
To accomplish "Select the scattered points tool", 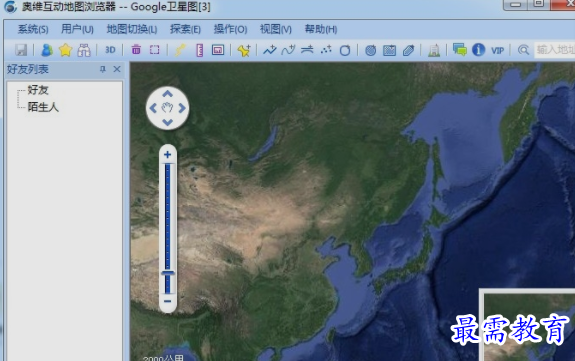I will (x=326, y=50).
